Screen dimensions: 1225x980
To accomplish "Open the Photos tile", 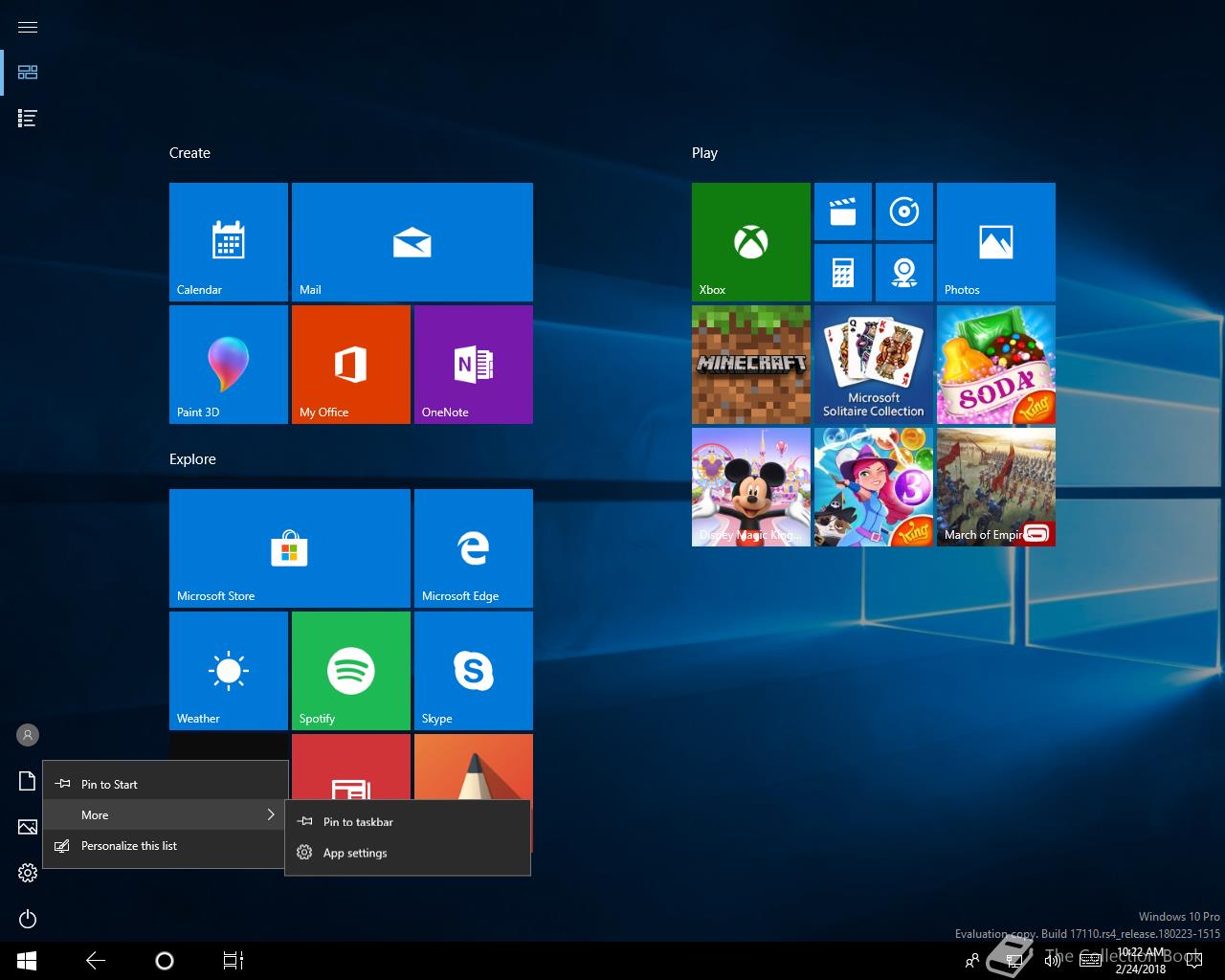I will [996, 242].
